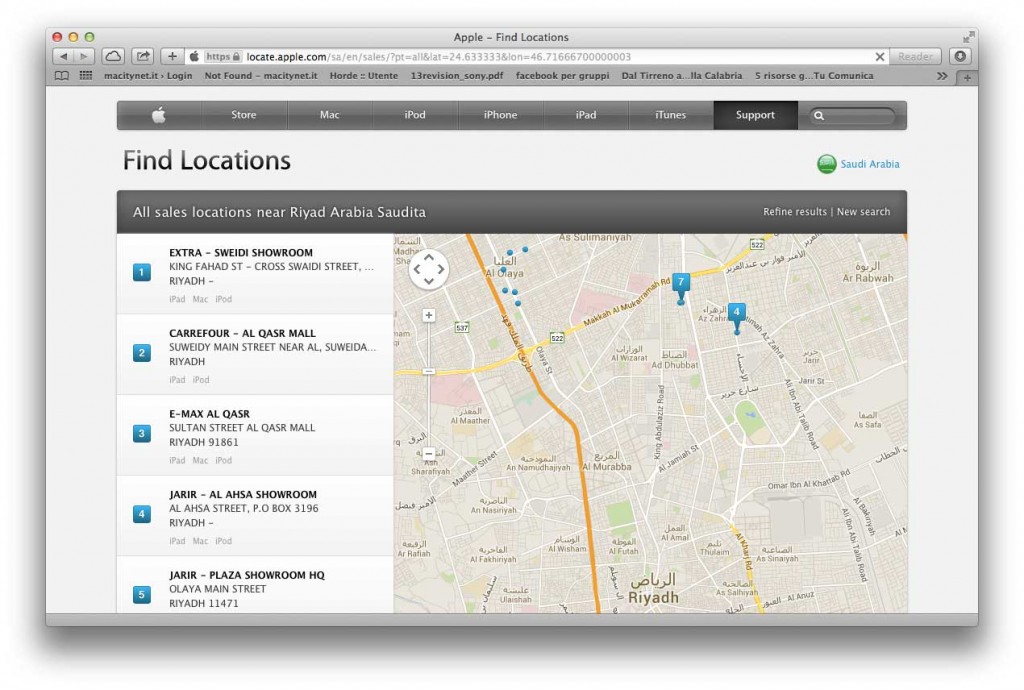Zoom in with the map's plus button

coord(428,315)
